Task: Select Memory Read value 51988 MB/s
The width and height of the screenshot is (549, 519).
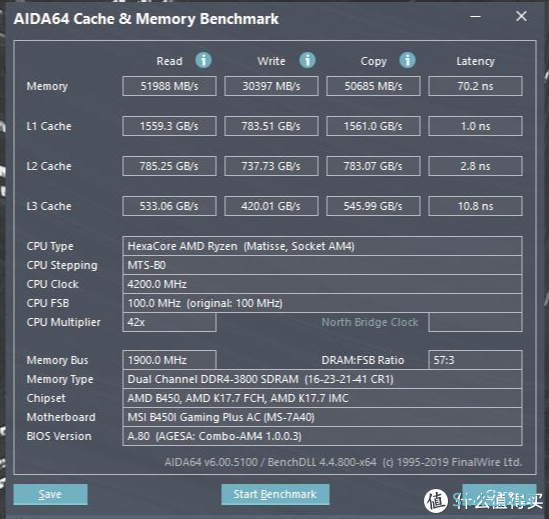Action: pyautogui.click(x=169, y=86)
